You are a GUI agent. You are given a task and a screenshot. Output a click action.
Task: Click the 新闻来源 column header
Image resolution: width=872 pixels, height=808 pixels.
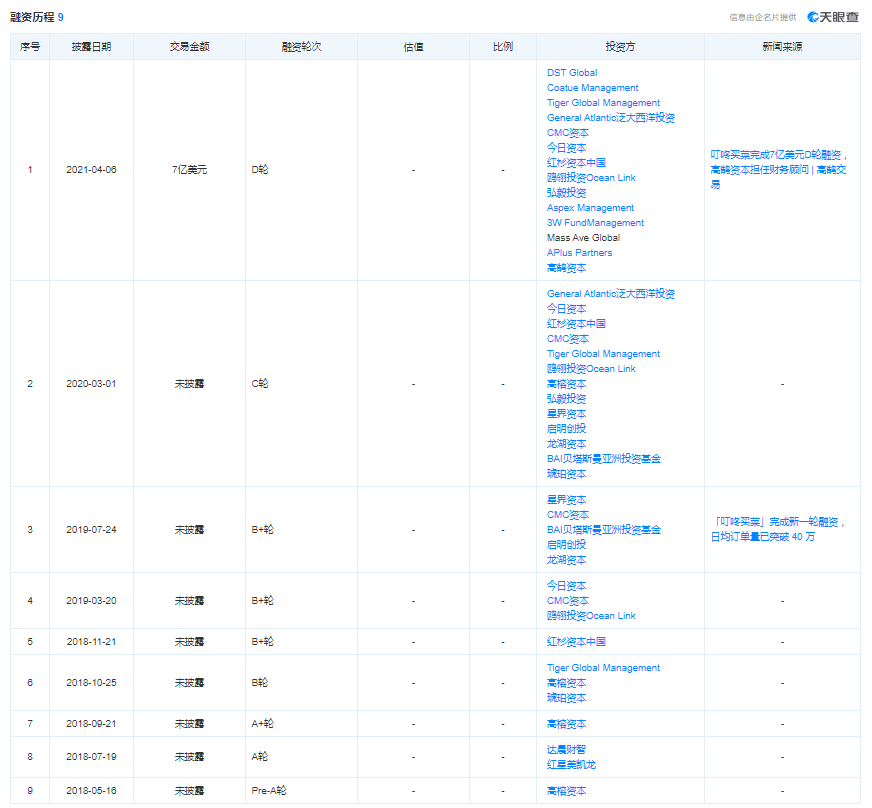(781, 47)
